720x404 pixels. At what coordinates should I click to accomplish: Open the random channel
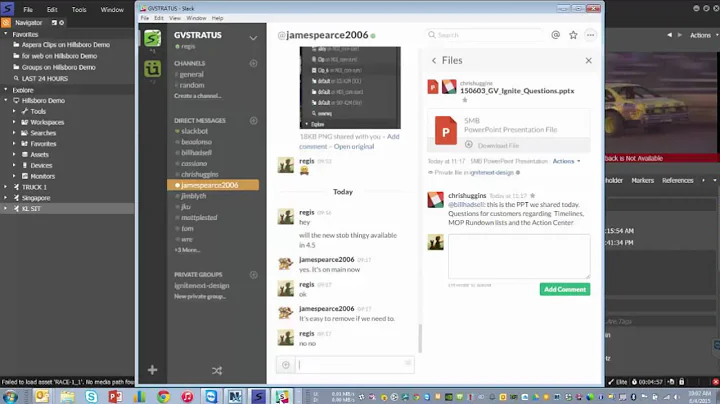pyautogui.click(x=192, y=85)
